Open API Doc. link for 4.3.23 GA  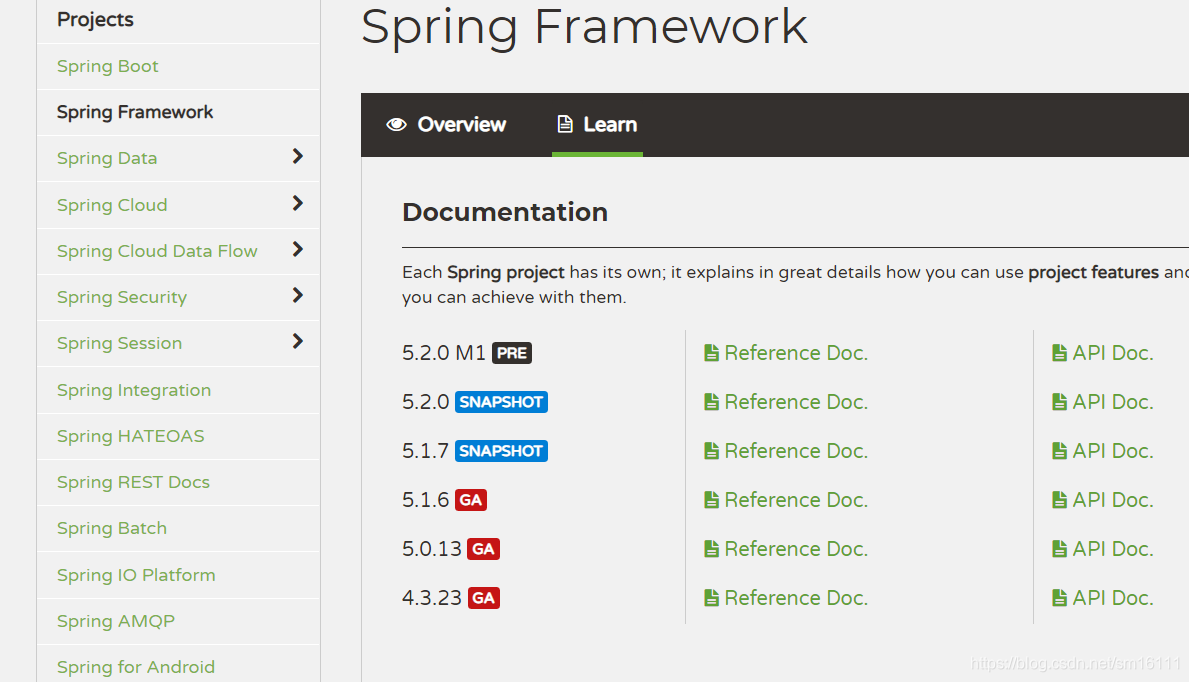point(1112,598)
